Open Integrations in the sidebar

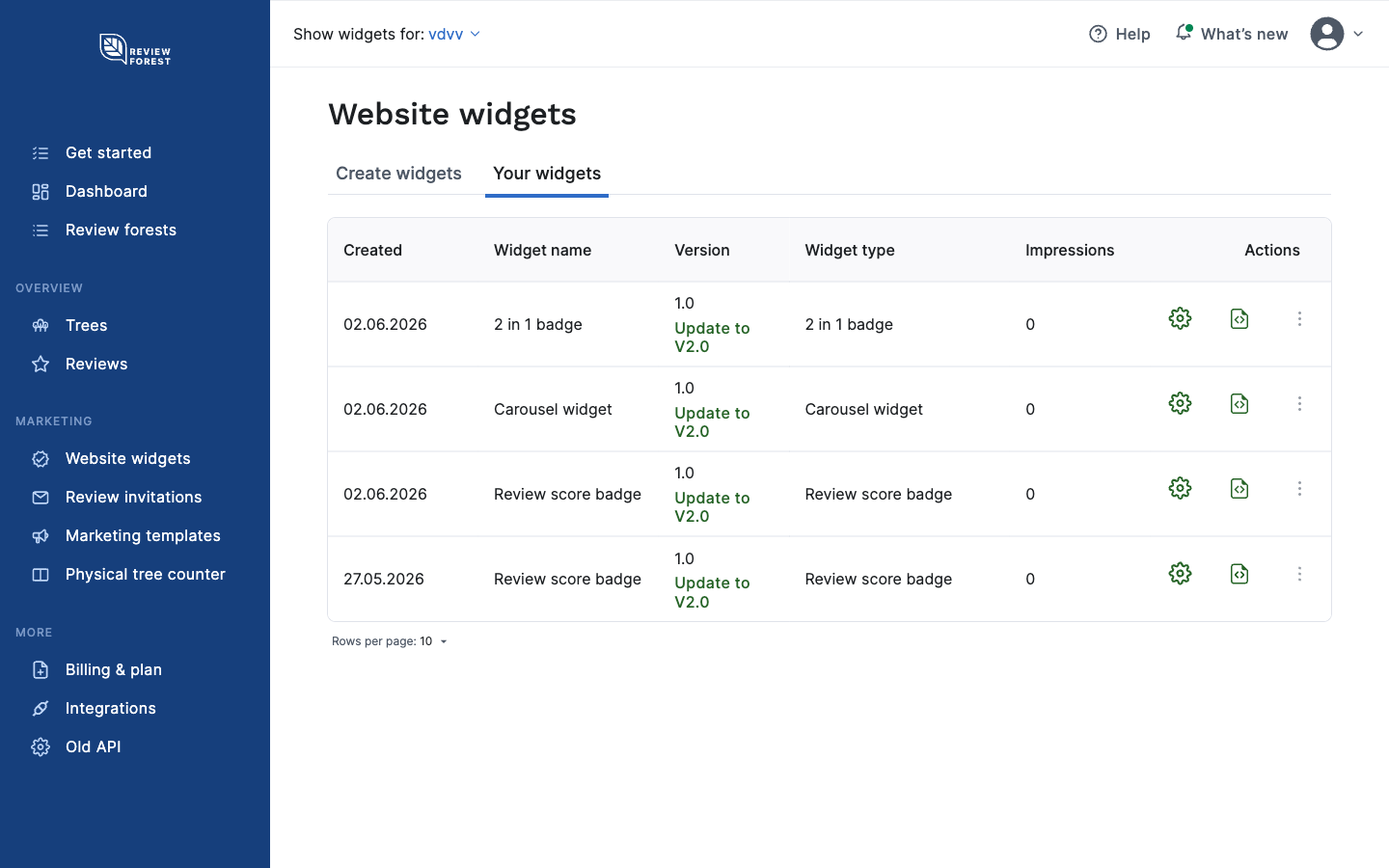(x=110, y=709)
